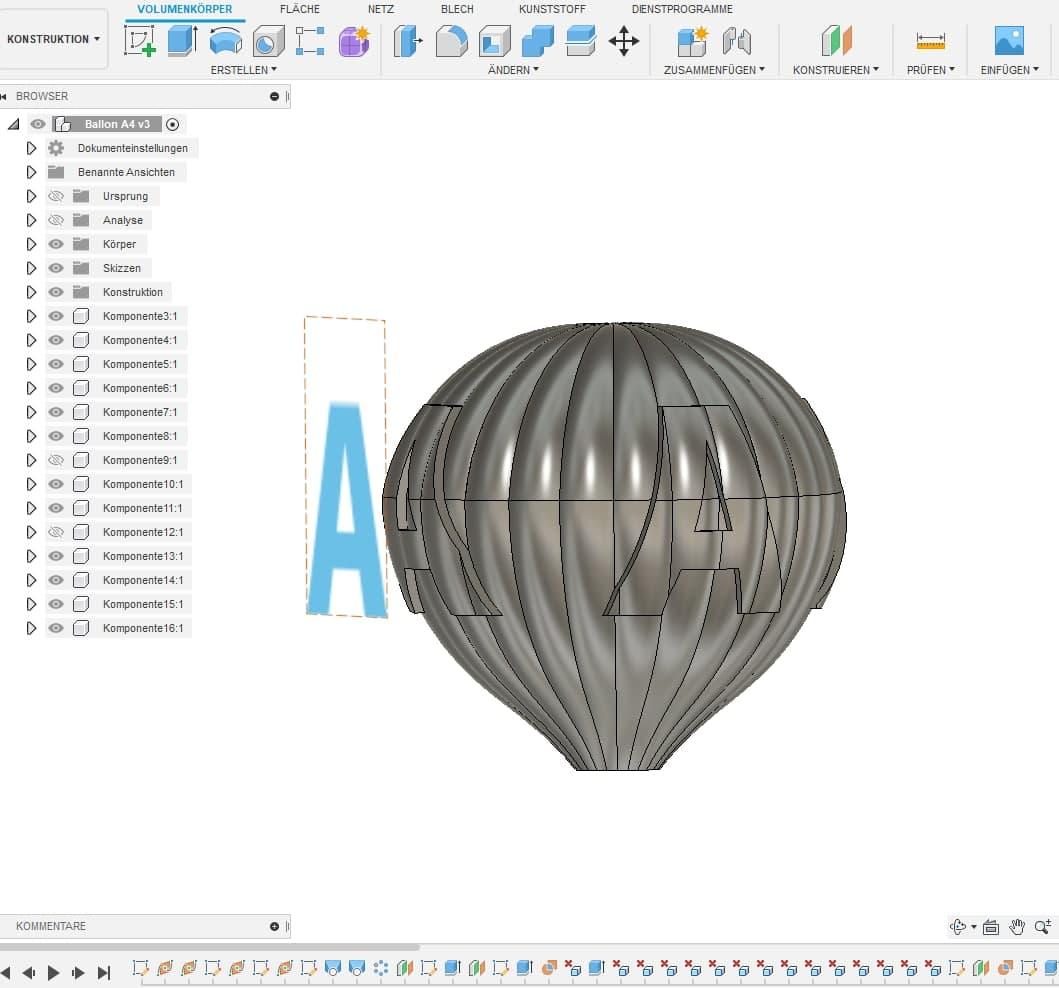Collapse the Ballon A4 v3 root node

pyautogui.click(x=14, y=124)
